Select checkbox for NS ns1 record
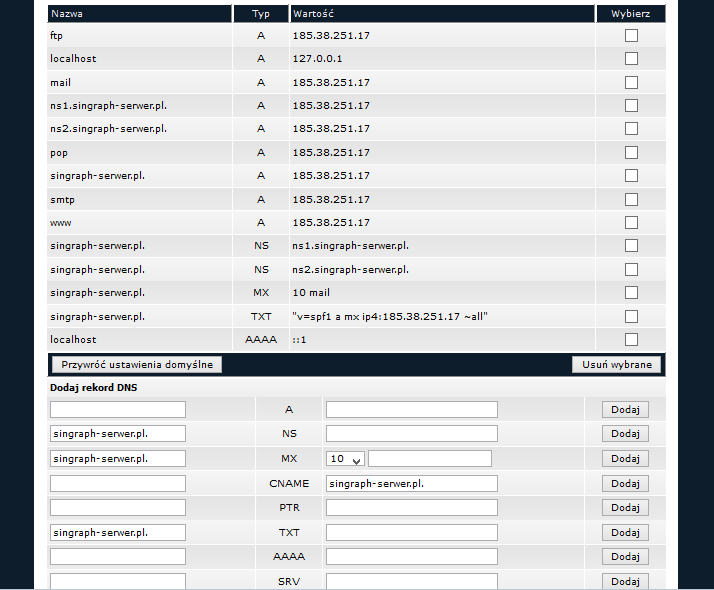Screen dimensions: 714x590 [631, 246]
